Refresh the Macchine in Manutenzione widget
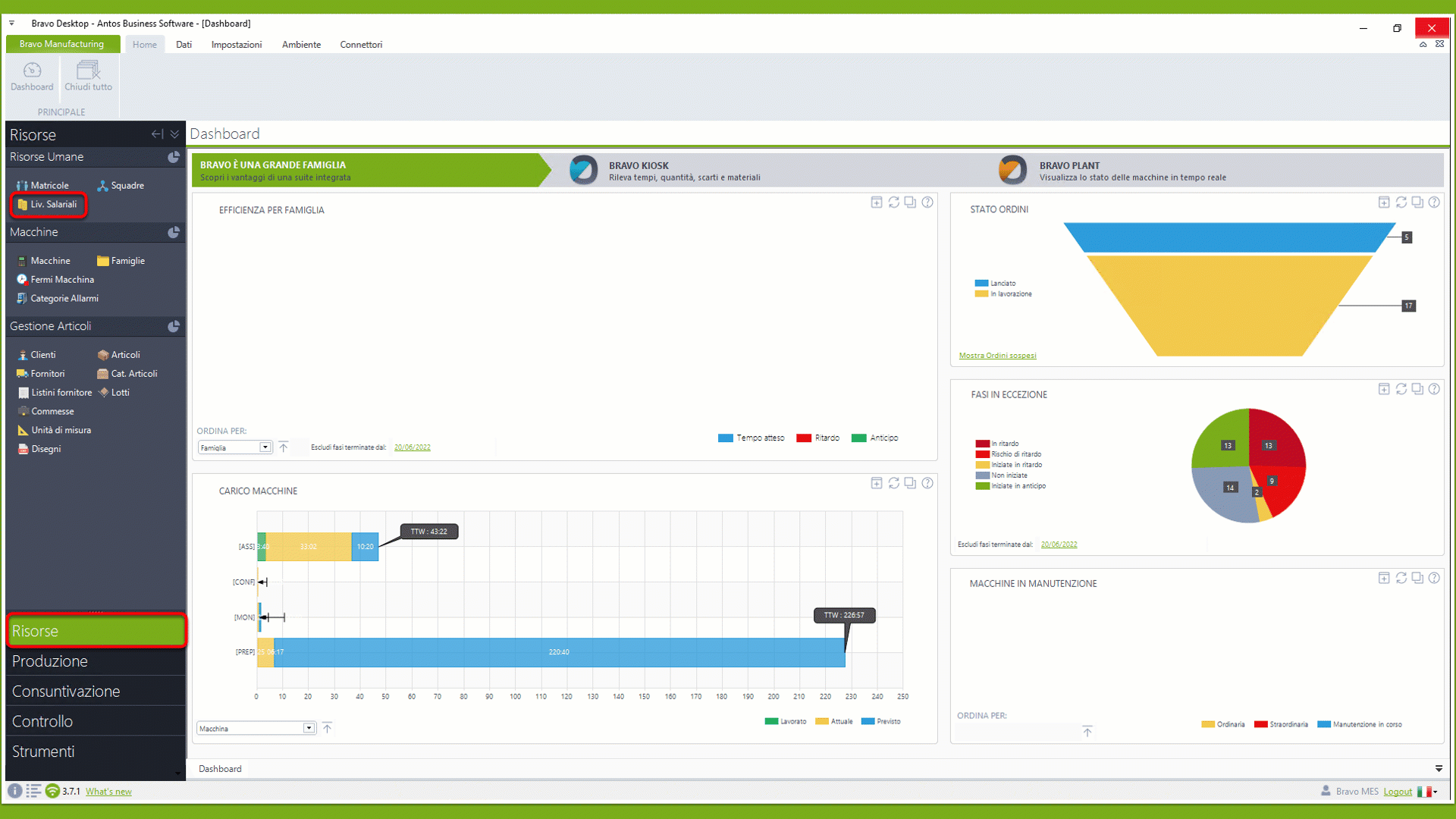 [1401, 578]
